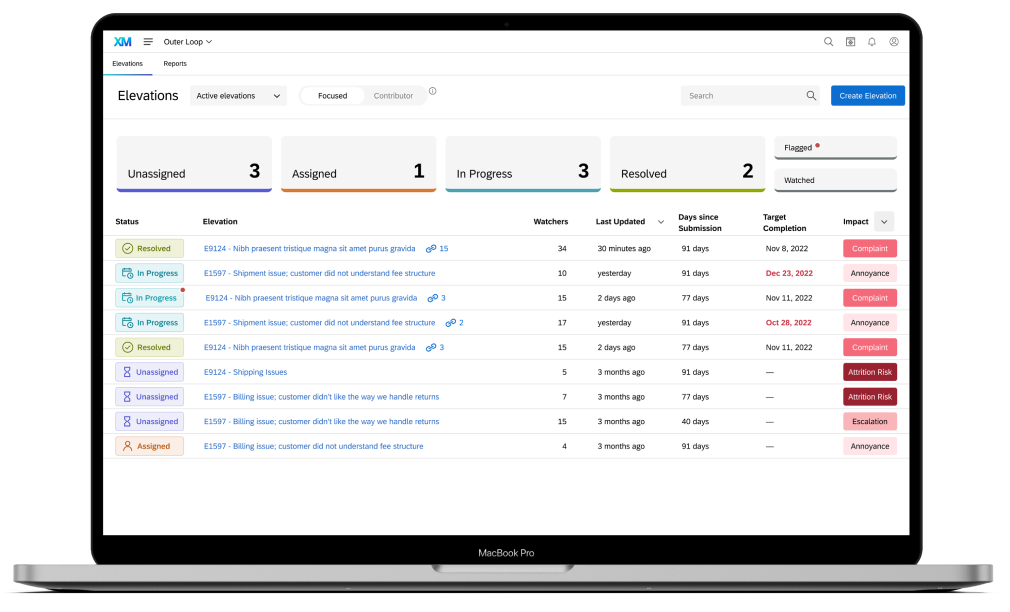
Task: Click the Status column header
Action: (x=127, y=222)
